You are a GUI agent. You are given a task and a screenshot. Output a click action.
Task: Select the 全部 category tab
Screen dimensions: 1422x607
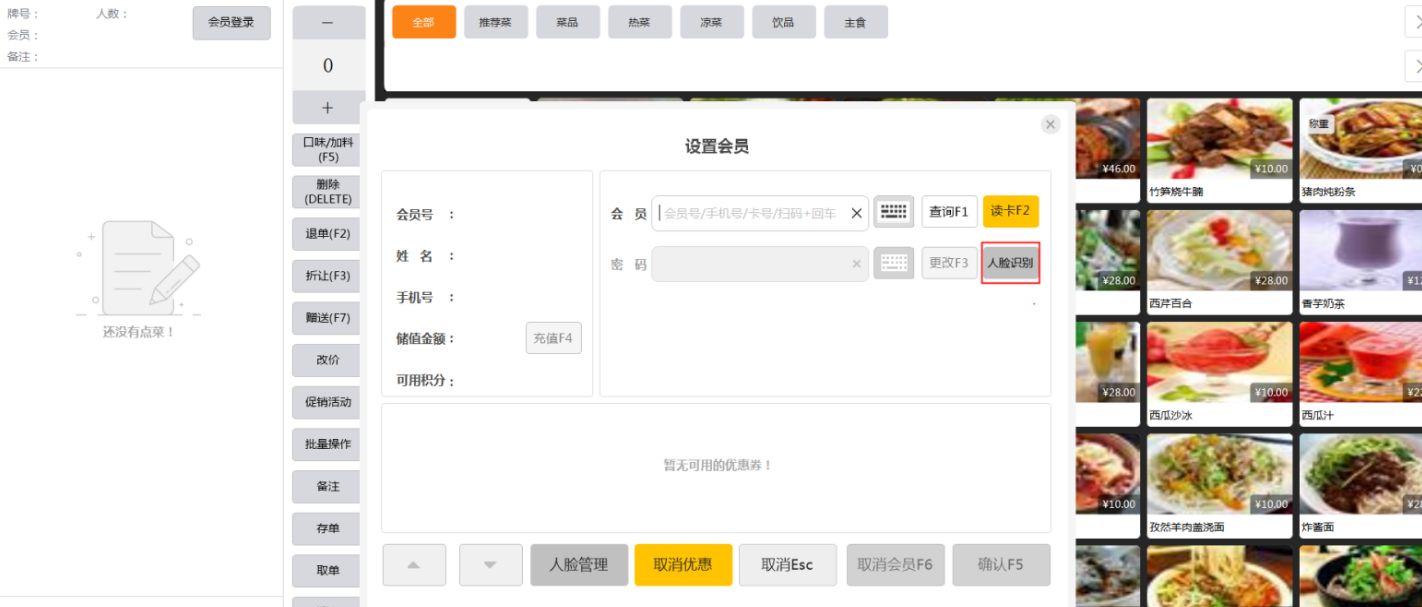pos(424,22)
